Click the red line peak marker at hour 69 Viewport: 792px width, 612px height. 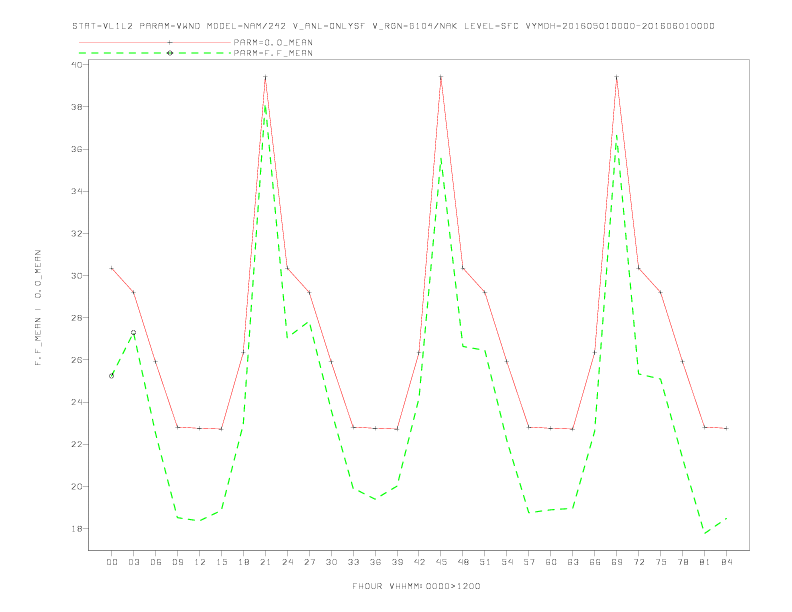point(617,77)
